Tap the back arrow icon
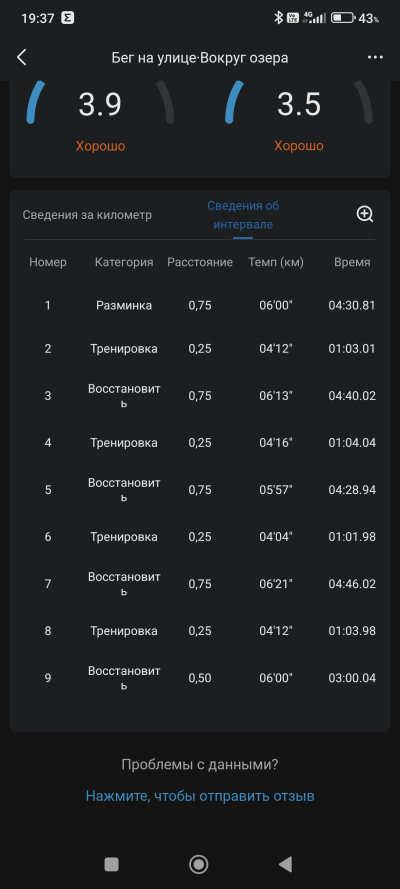Screen dimensions: 400x889 click(22, 57)
